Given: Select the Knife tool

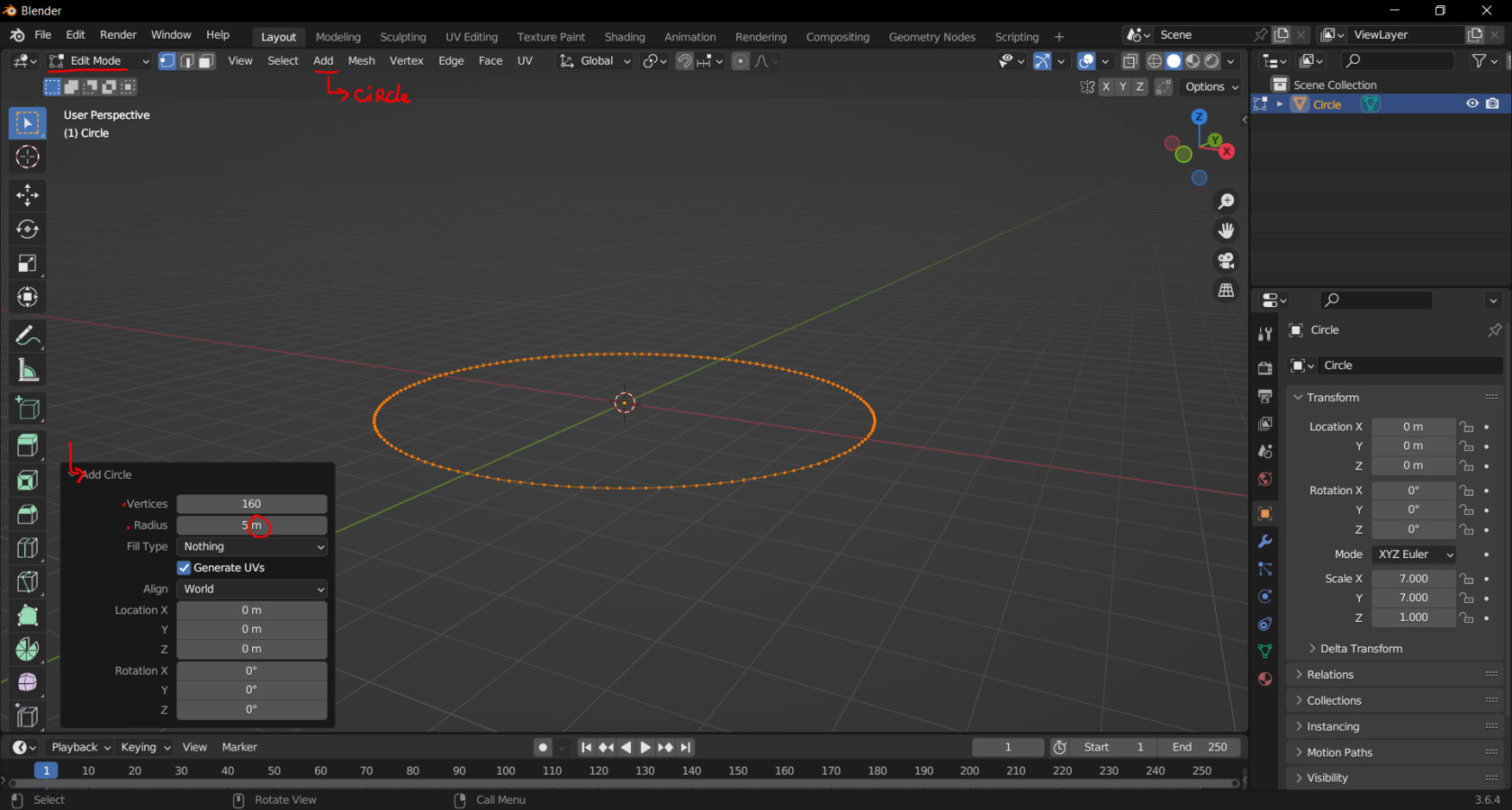Looking at the screenshot, I should pyautogui.click(x=27, y=581).
